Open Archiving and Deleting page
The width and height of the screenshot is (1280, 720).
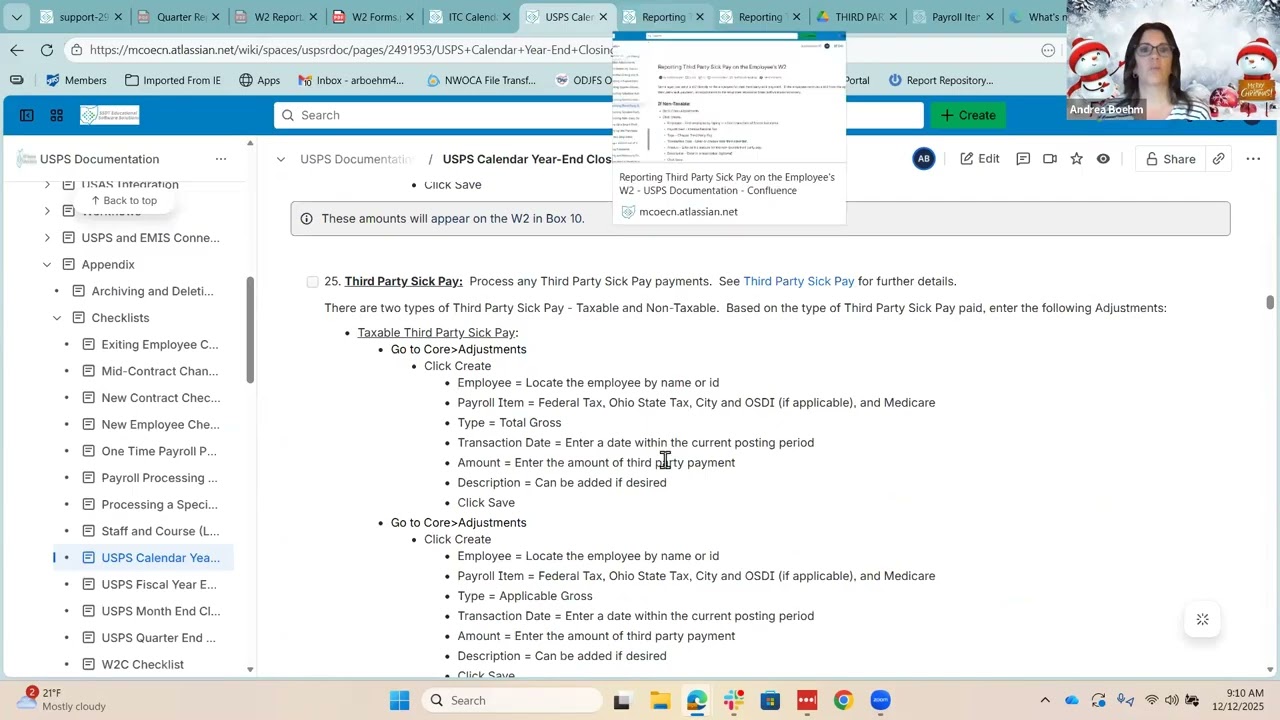click(152, 291)
